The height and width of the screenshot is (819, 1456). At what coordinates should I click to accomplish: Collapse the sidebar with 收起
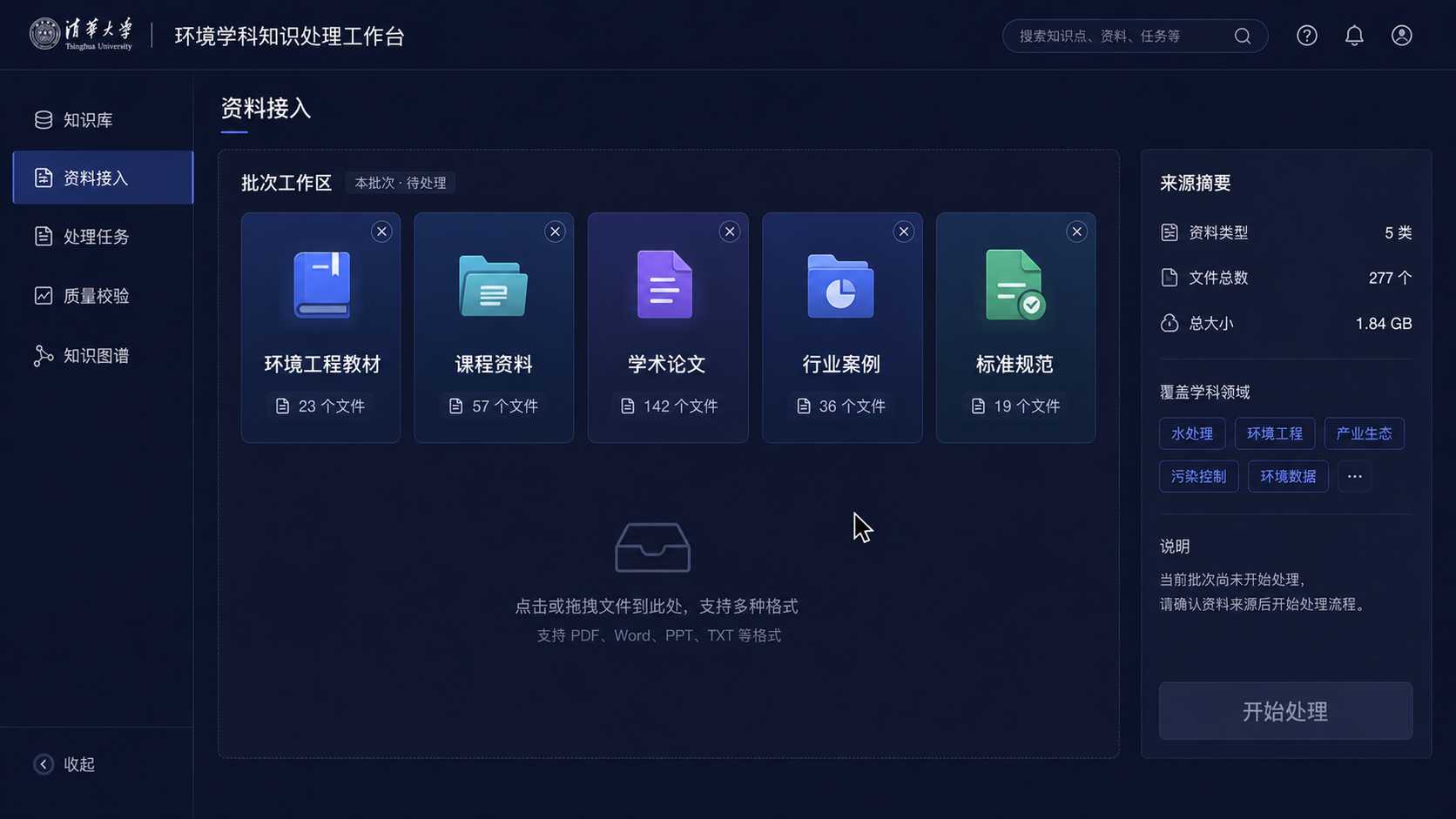point(64,764)
